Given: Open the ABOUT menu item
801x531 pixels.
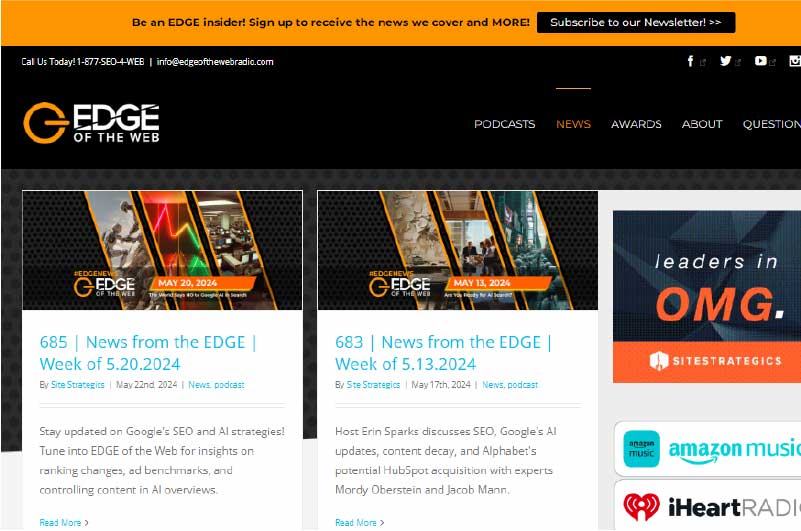Looking at the screenshot, I should [702, 124].
